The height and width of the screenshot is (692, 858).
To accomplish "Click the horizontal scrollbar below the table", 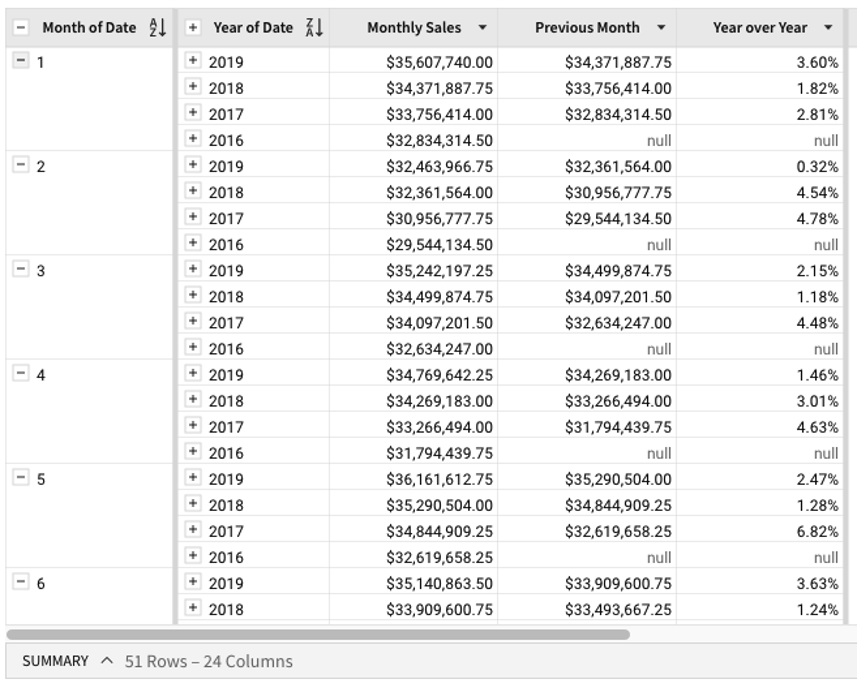I will (x=318, y=634).
